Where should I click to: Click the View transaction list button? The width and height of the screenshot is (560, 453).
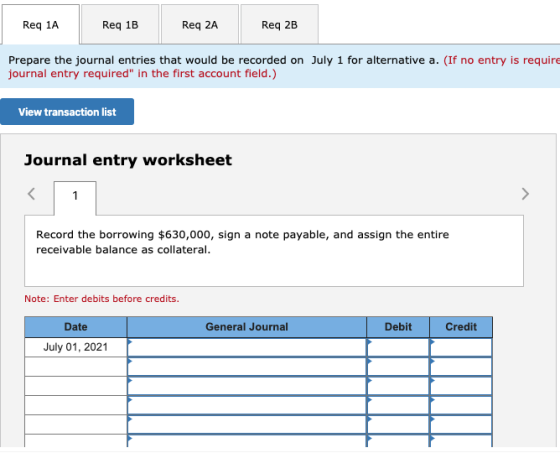[x=67, y=112]
